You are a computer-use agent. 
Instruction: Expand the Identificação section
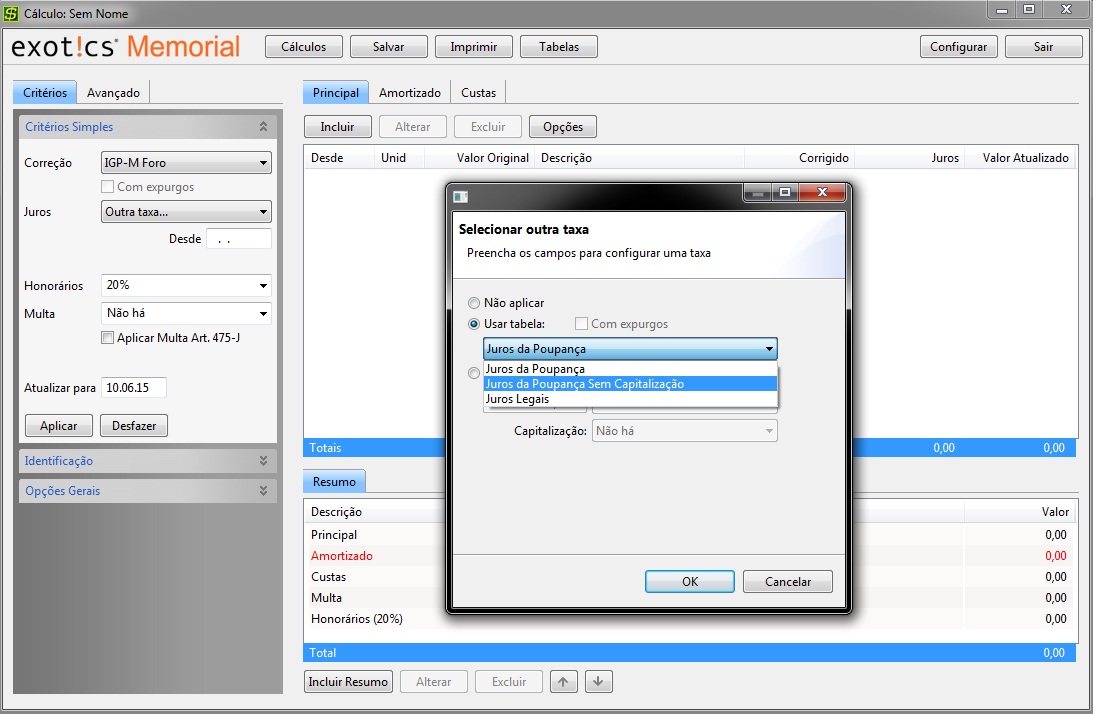tap(263, 461)
